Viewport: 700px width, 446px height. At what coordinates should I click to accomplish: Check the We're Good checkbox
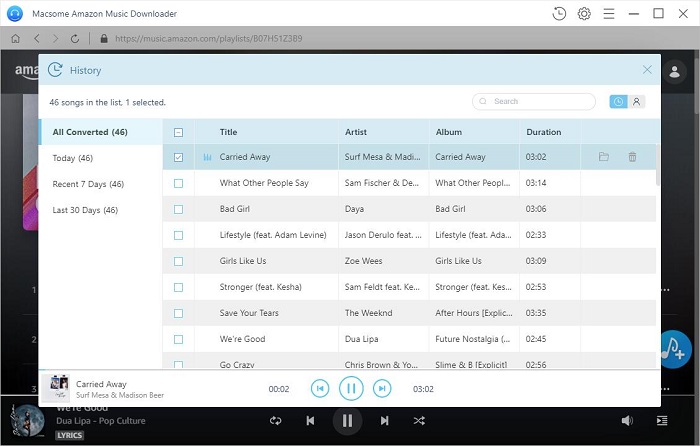178,339
